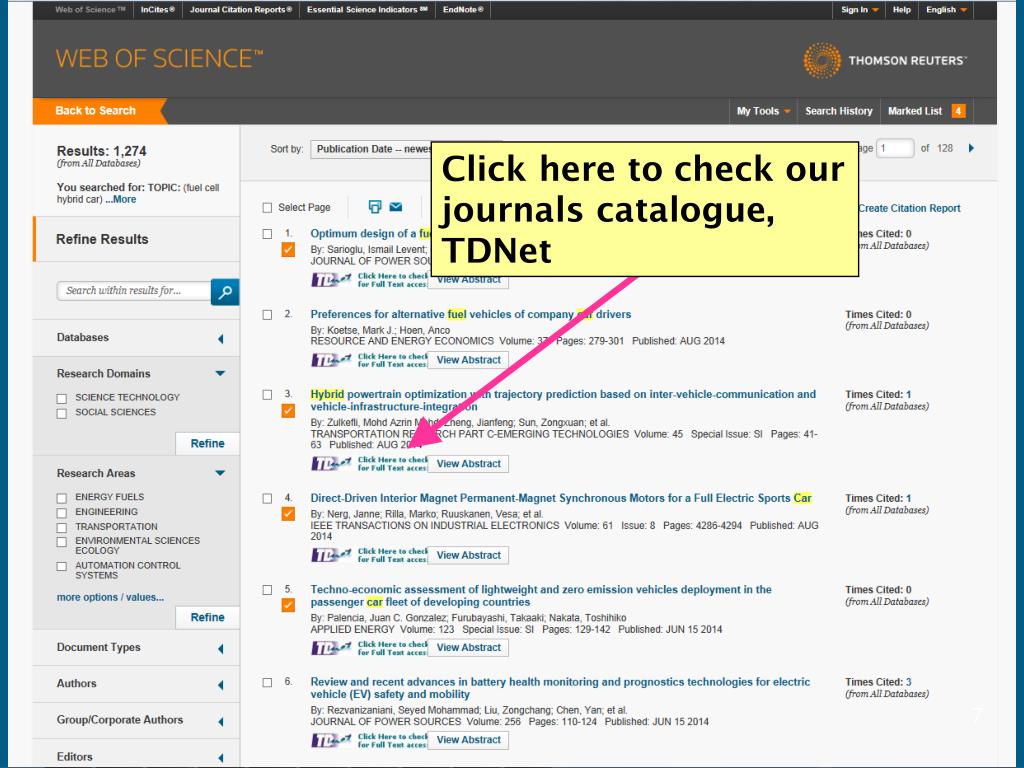Click the ...More link after search query

coord(121,200)
